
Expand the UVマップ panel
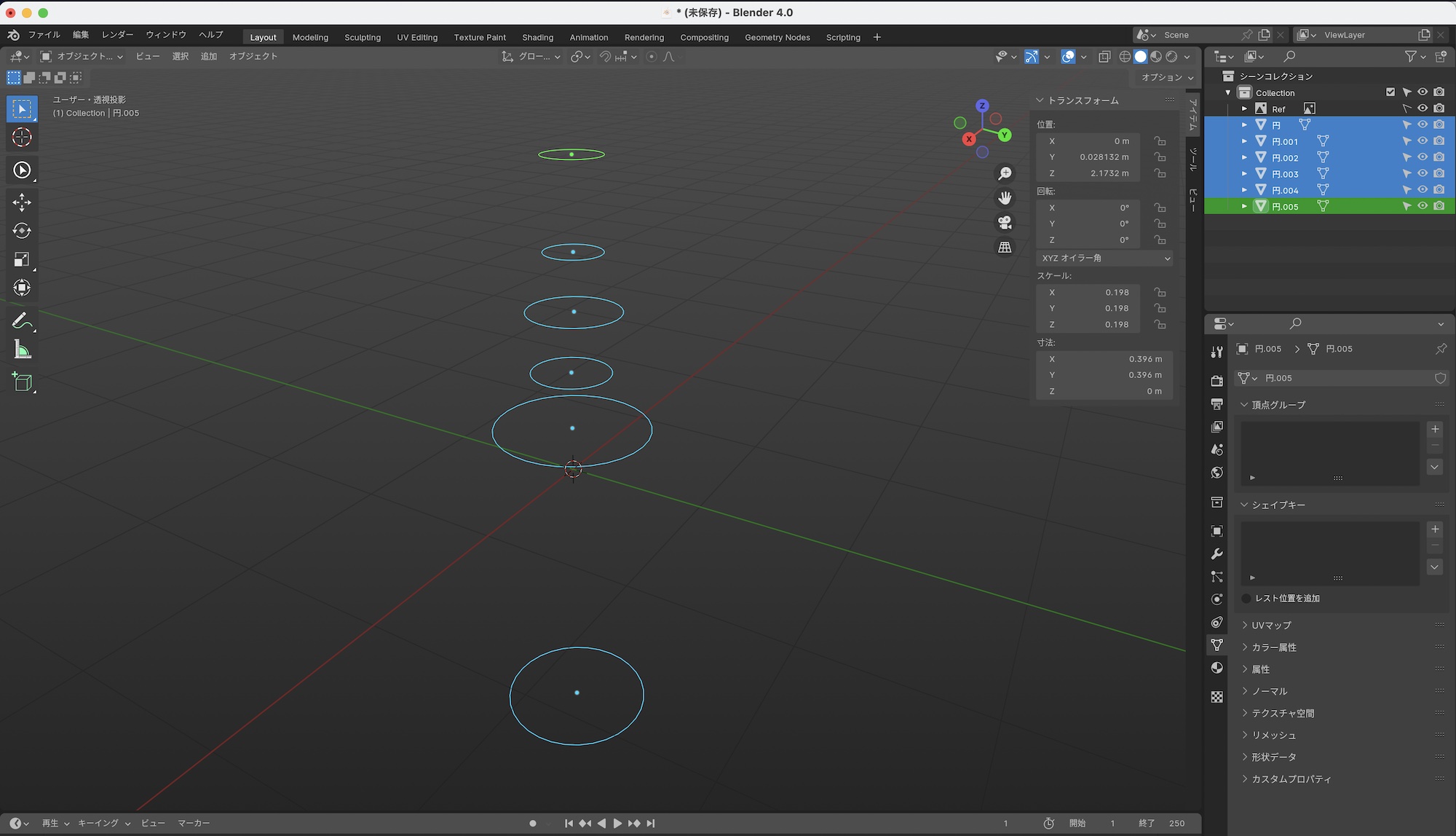tap(1271, 626)
